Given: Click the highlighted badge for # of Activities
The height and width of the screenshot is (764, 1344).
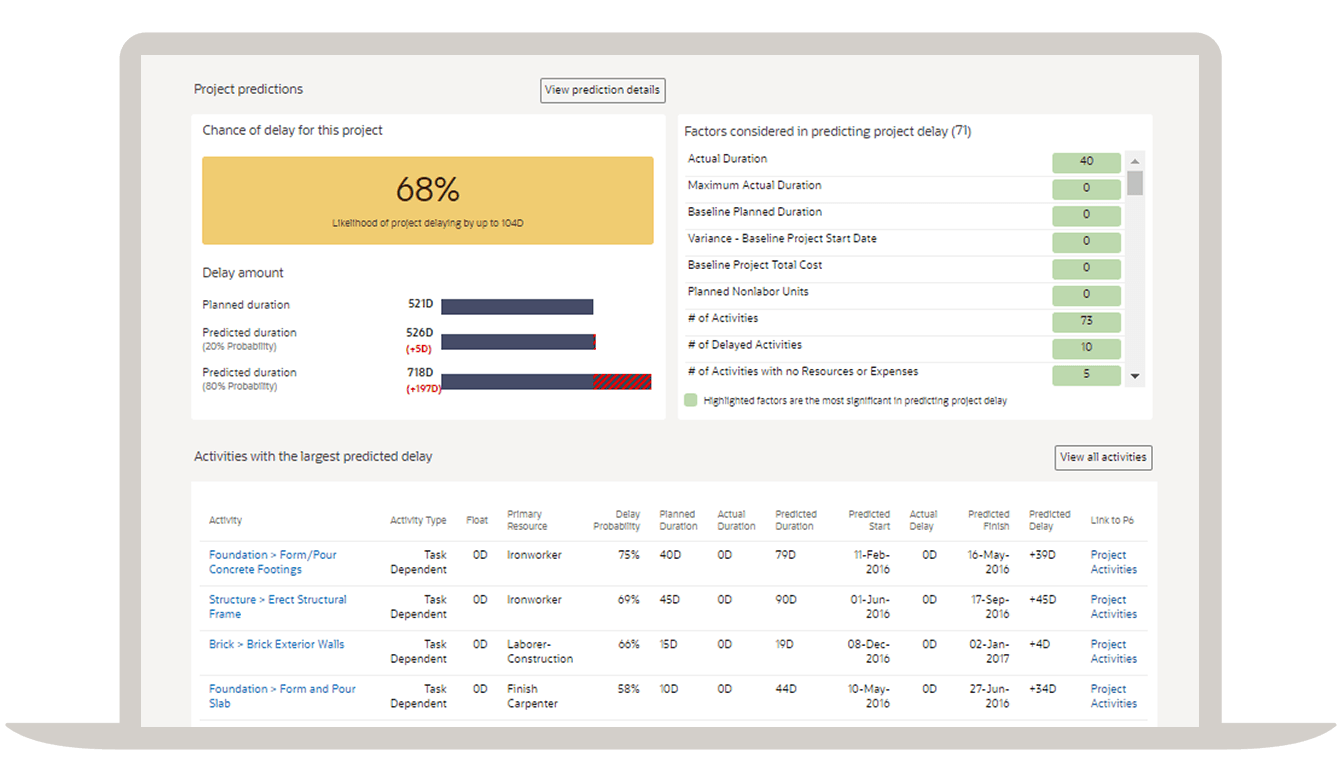Looking at the screenshot, I should [x=1086, y=321].
